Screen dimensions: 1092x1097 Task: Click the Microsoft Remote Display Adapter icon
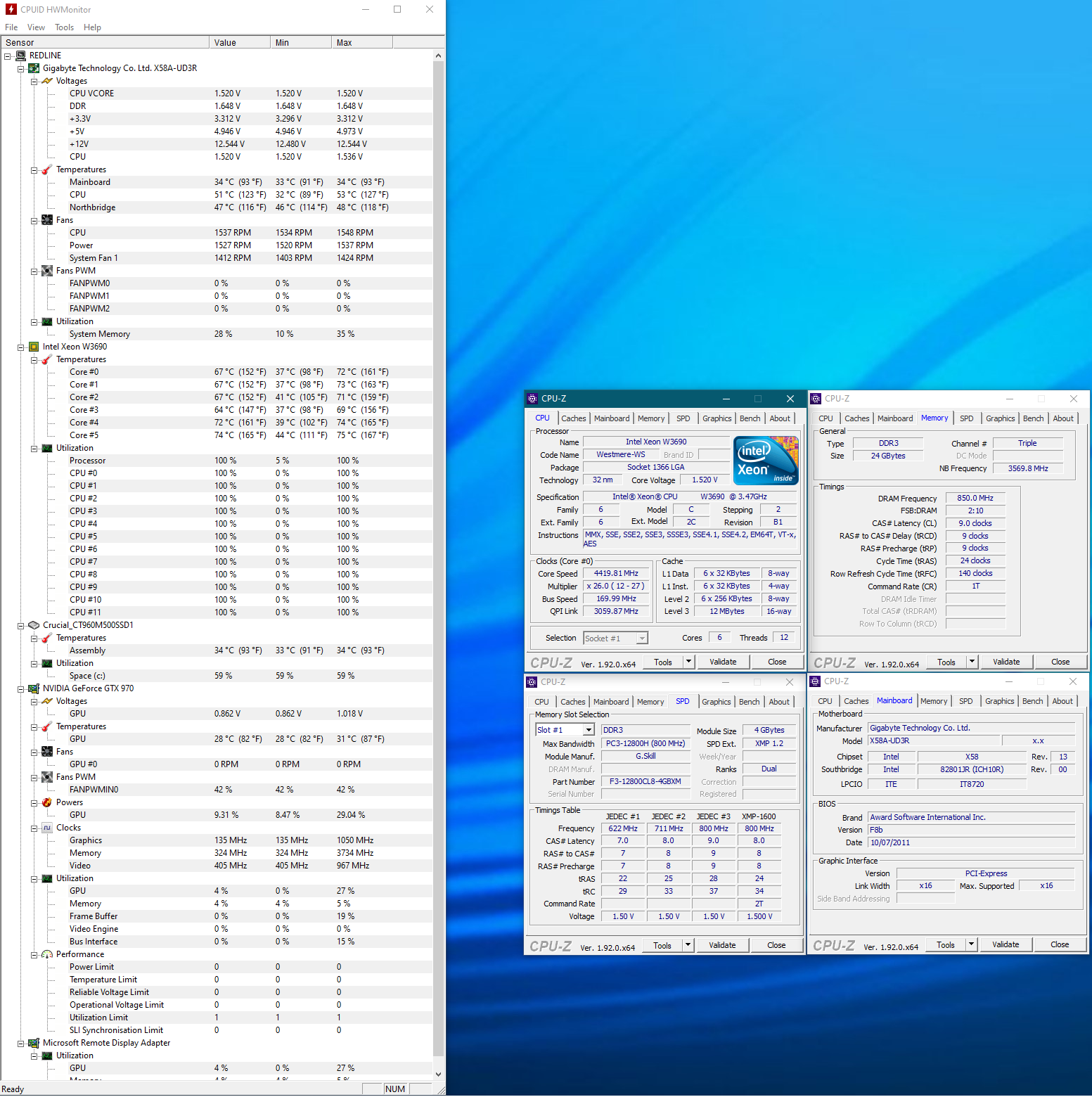pos(34,1043)
